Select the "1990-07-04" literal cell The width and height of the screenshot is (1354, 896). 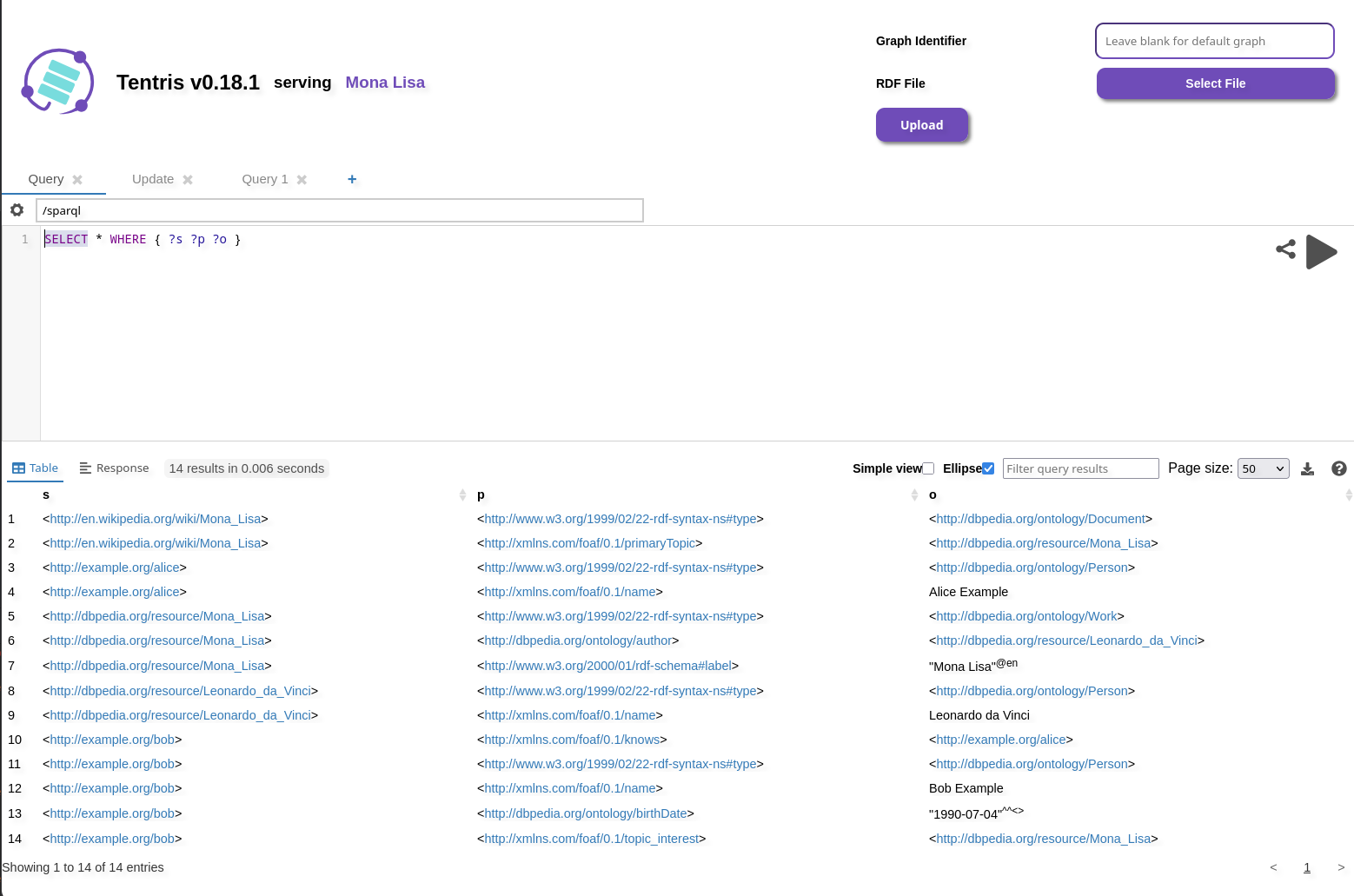coord(976,813)
